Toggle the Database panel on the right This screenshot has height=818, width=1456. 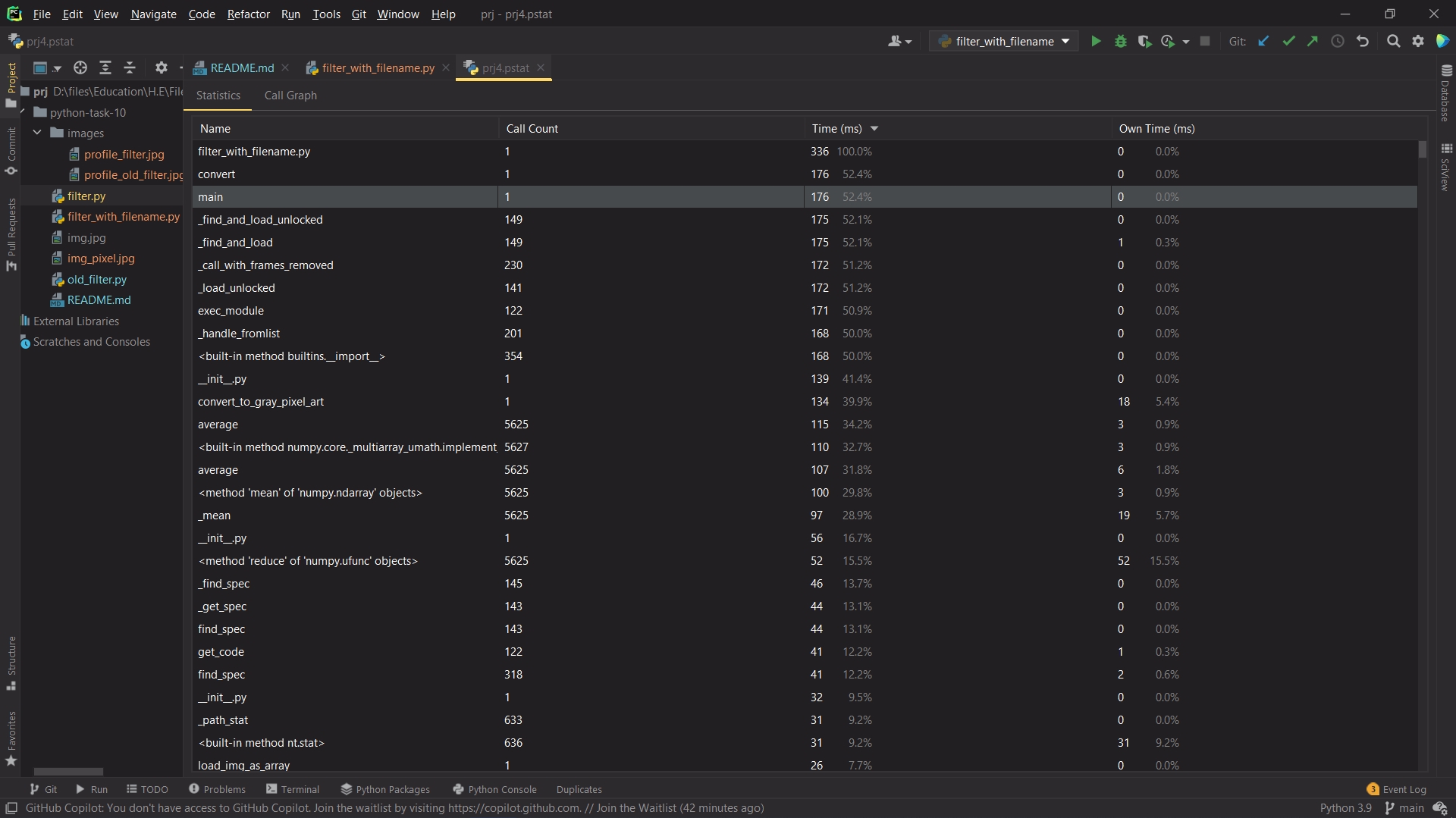(1447, 95)
